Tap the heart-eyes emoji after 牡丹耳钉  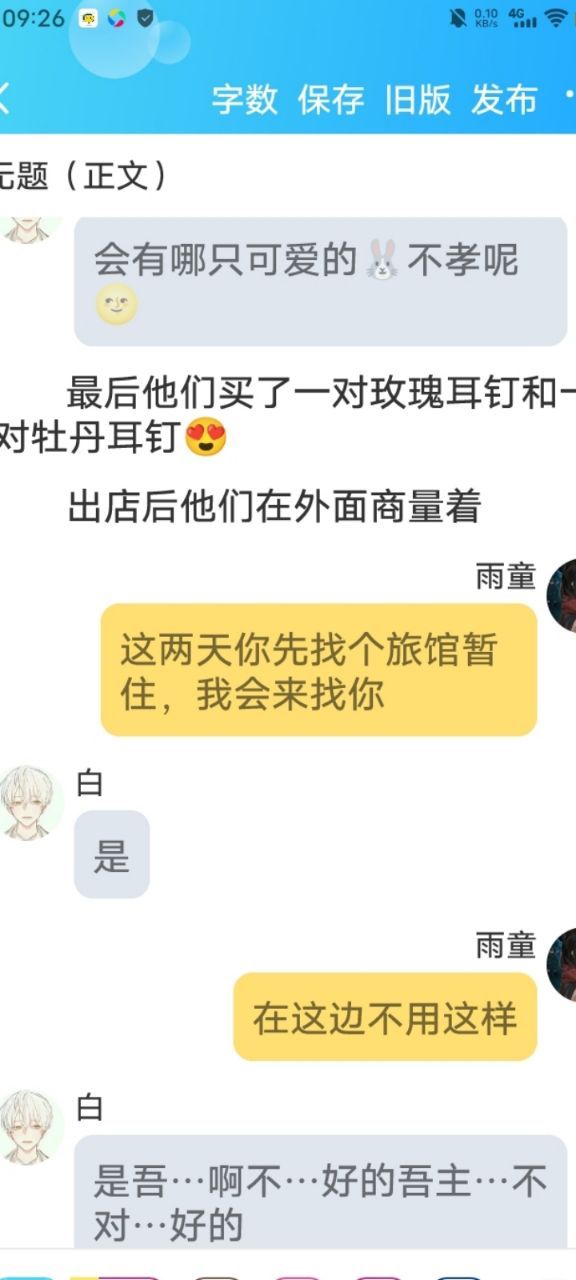206,439
